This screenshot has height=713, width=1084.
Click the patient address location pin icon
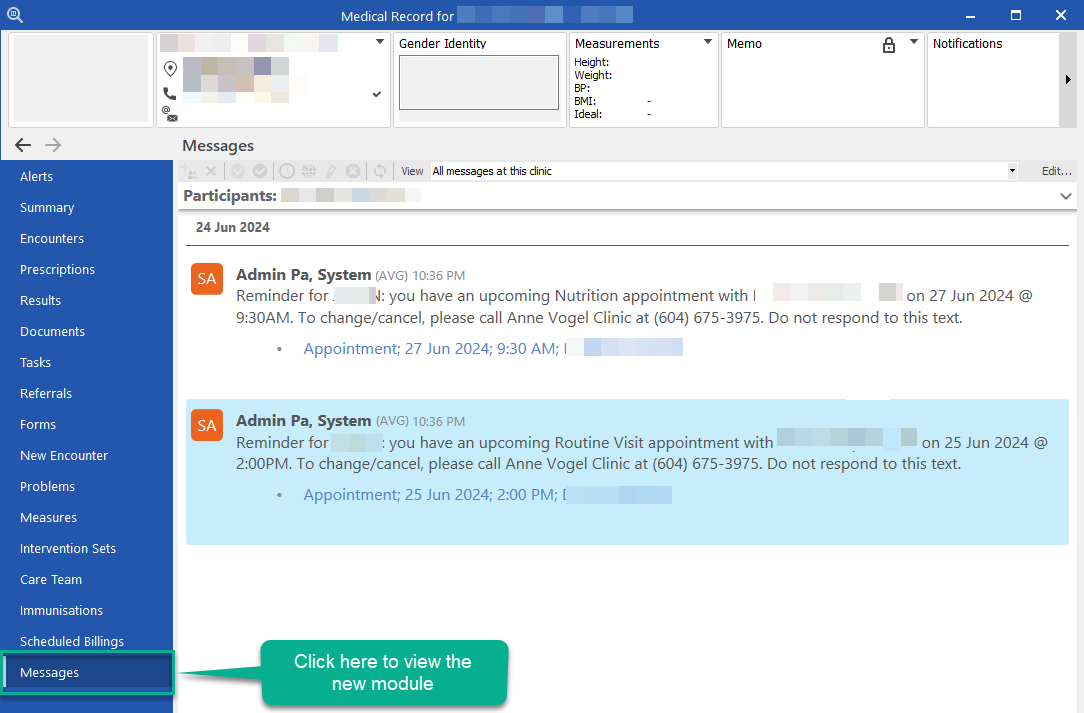tap(170, 68)
